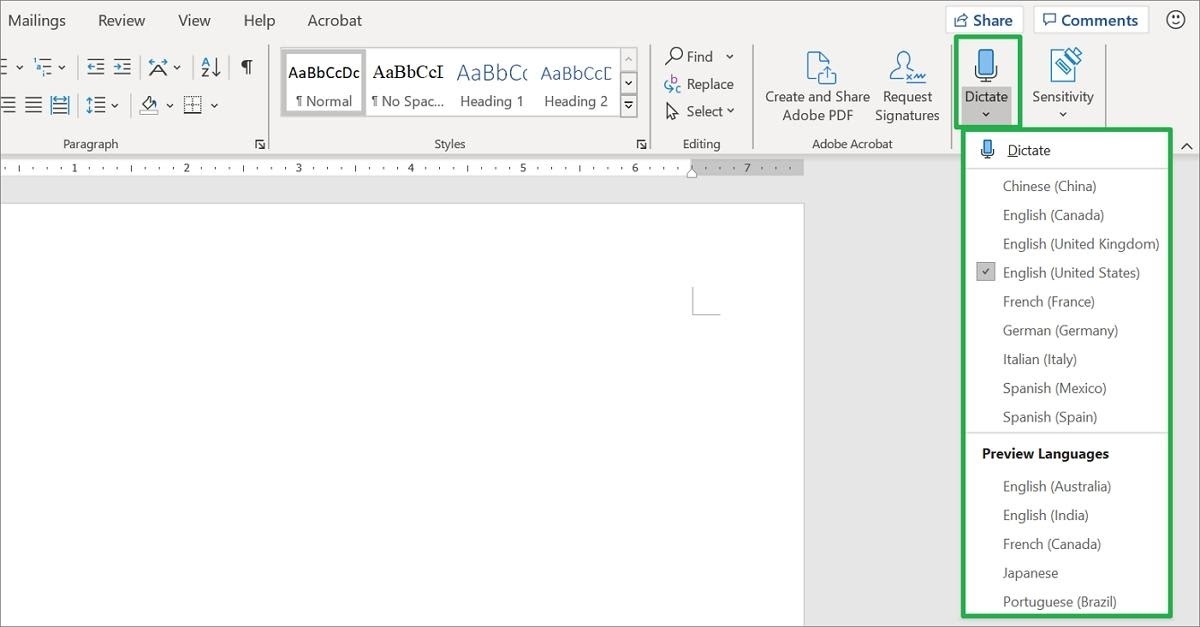The width and height of the screenshot is (1200, 627).
Task: Open the Find dropdown arrow
Action: [x=730, y=57]
